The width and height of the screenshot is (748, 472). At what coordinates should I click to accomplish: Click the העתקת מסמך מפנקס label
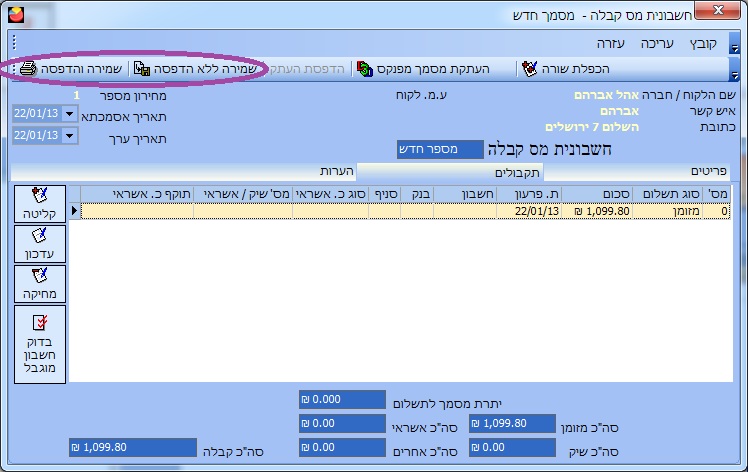coord(433,69)
